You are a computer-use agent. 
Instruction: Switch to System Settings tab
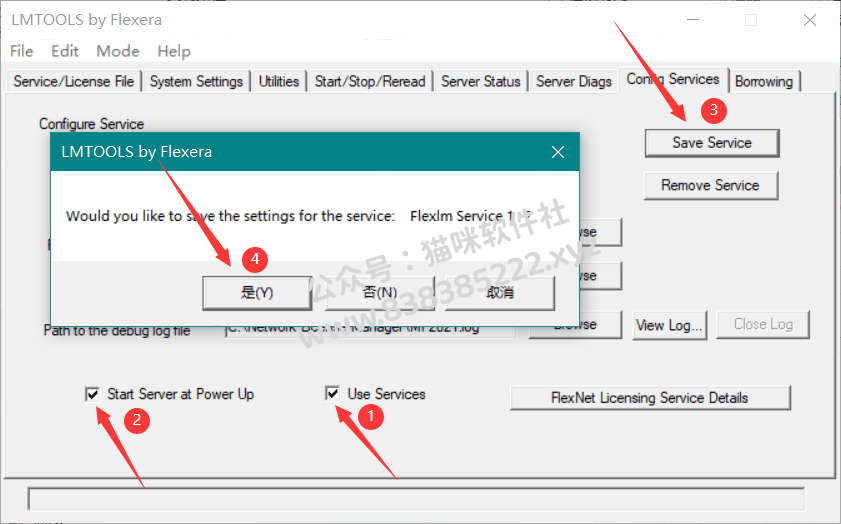(196, 82)
